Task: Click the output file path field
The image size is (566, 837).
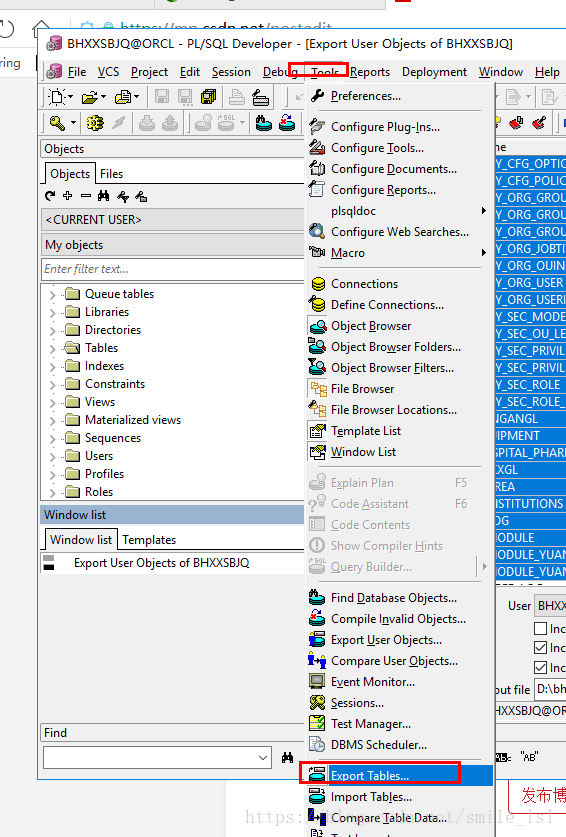Action: (x=550, y=689)
